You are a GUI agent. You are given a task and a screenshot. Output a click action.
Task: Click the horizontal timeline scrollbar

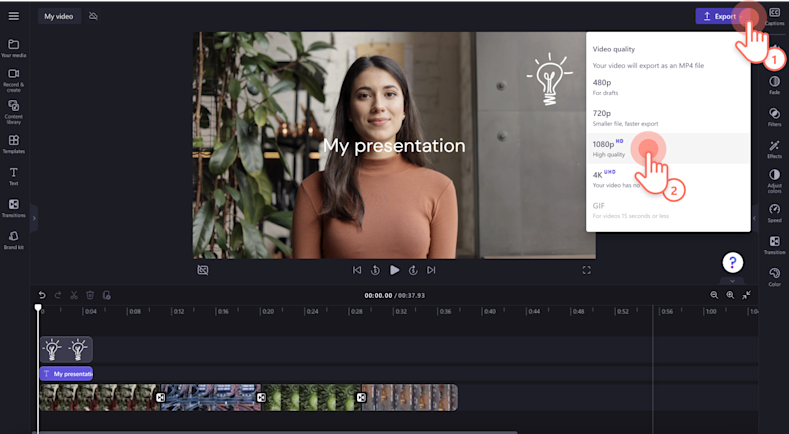[x=275, y=432]
